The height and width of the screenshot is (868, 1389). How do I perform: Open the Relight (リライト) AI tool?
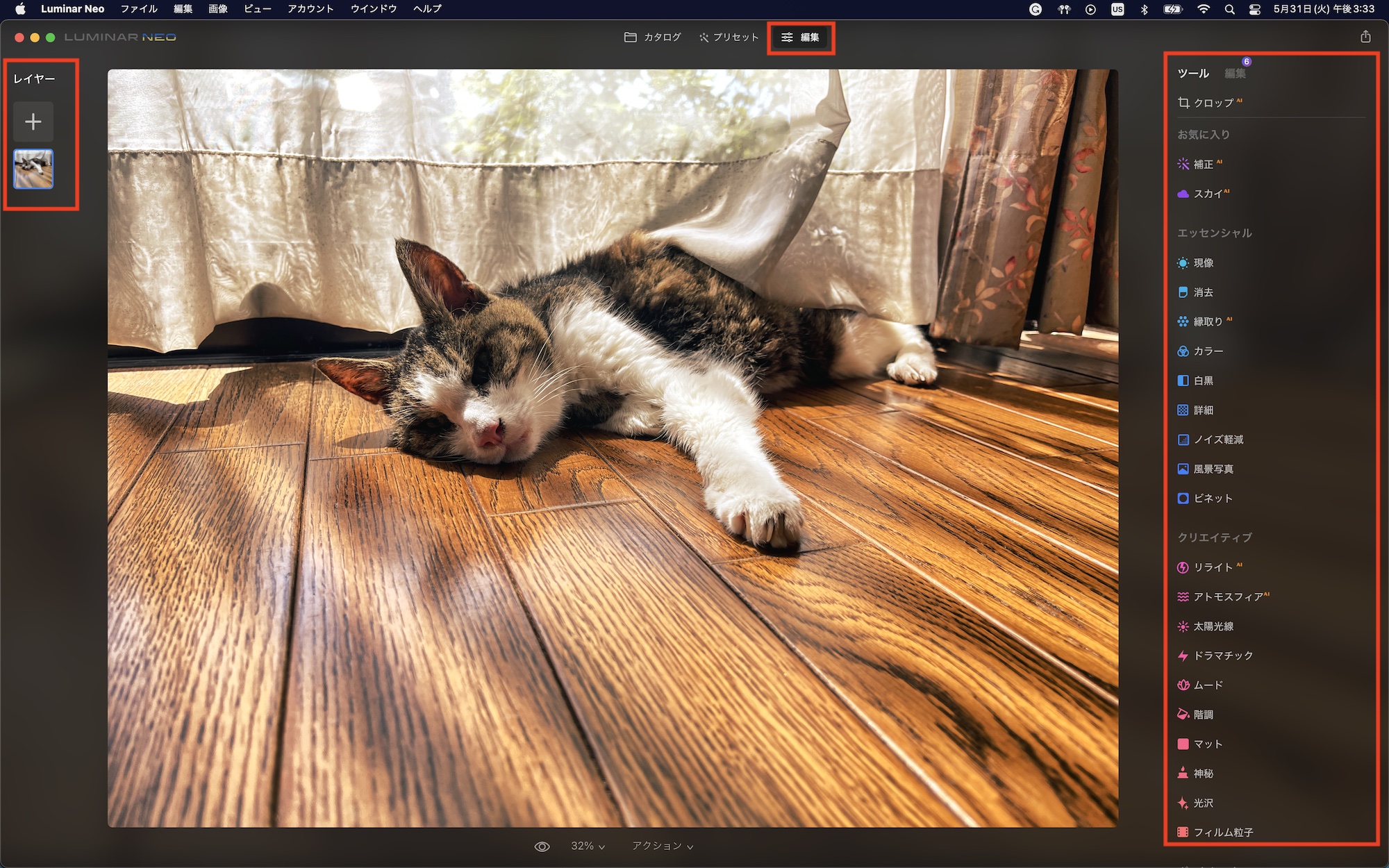click(1212, 567)
